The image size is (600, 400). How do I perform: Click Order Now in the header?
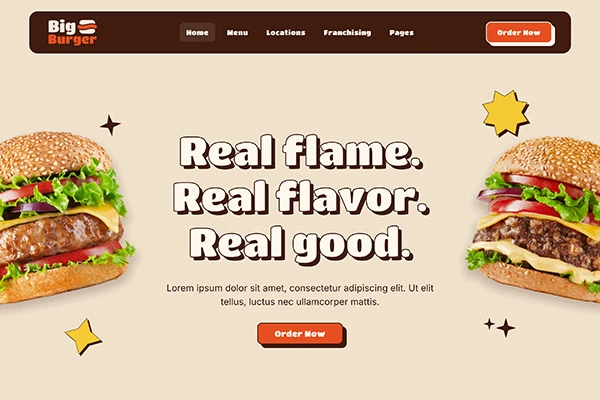click(x=519, y=33)
